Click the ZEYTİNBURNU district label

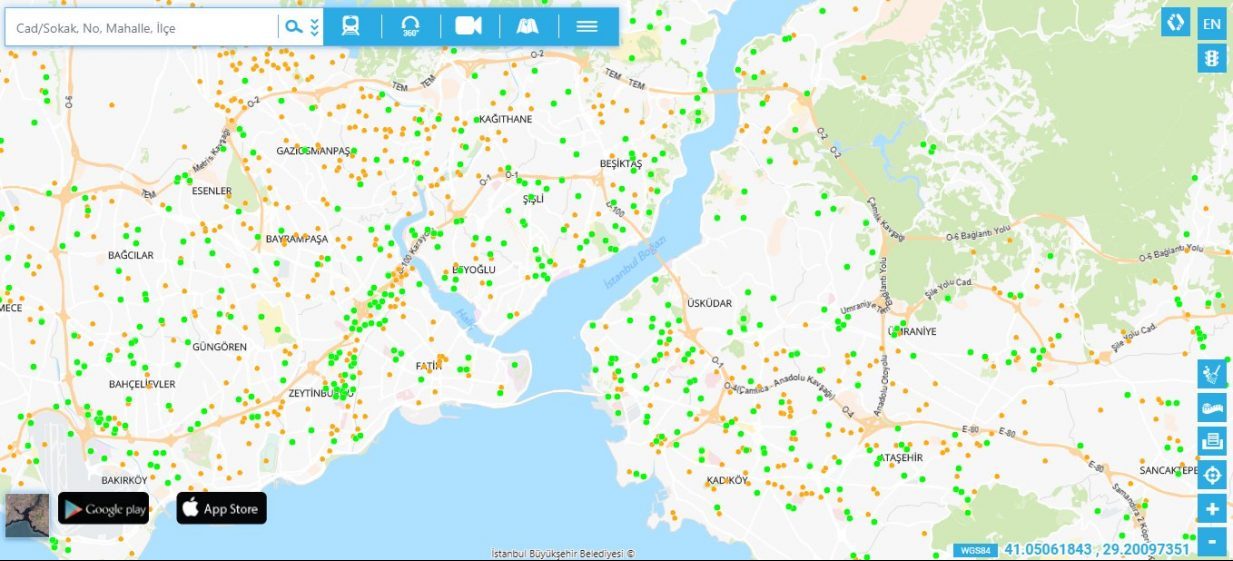(x=321, y=394)
